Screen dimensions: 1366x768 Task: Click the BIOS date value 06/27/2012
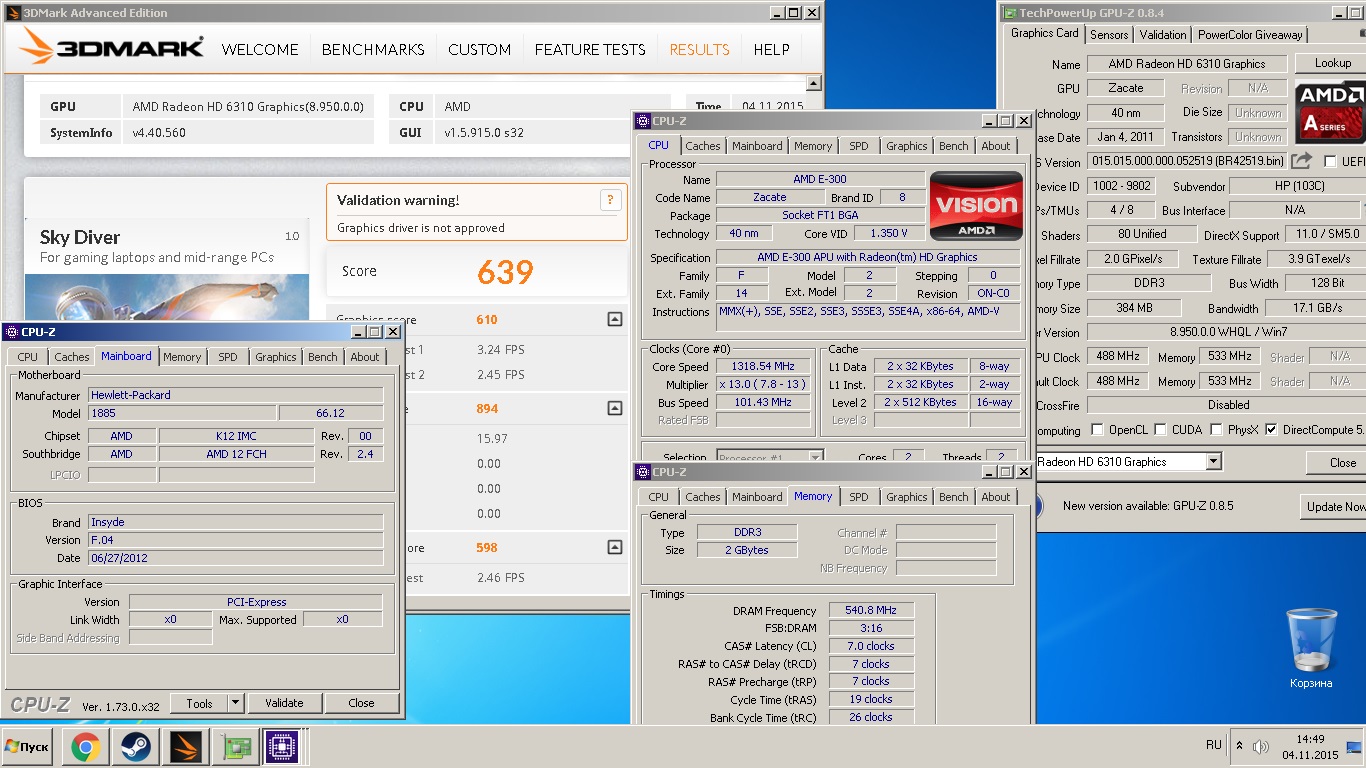point(236,558)
